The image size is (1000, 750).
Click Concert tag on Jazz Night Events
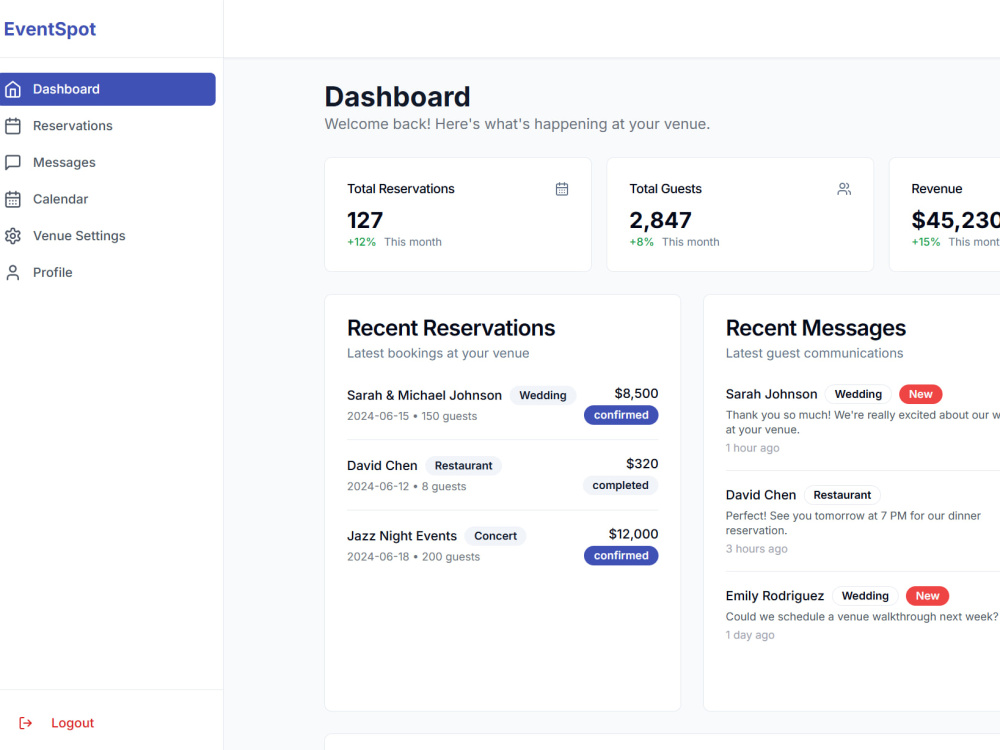coord(496,536)
